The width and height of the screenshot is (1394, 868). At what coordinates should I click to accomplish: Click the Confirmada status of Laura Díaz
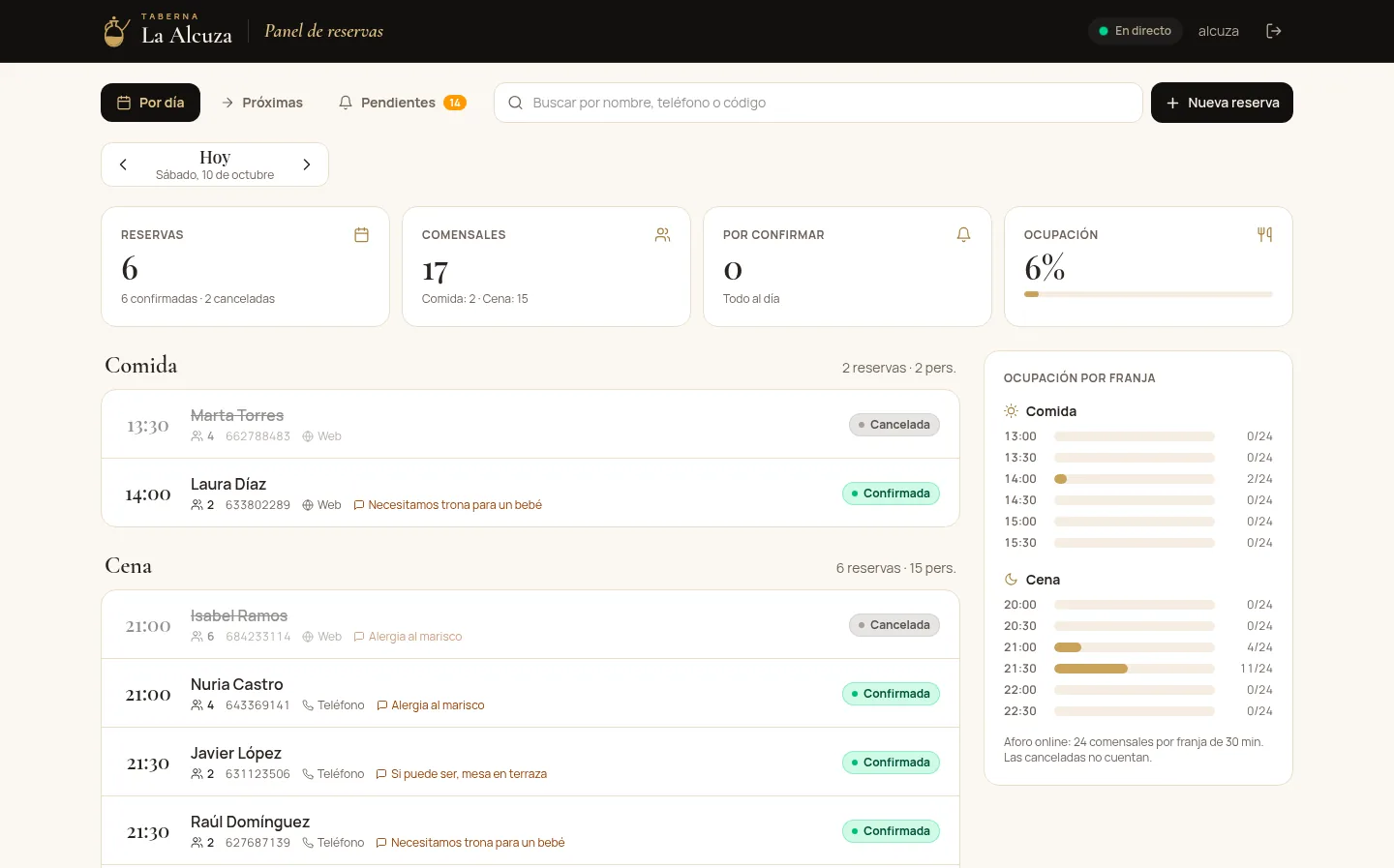point(891,494)
